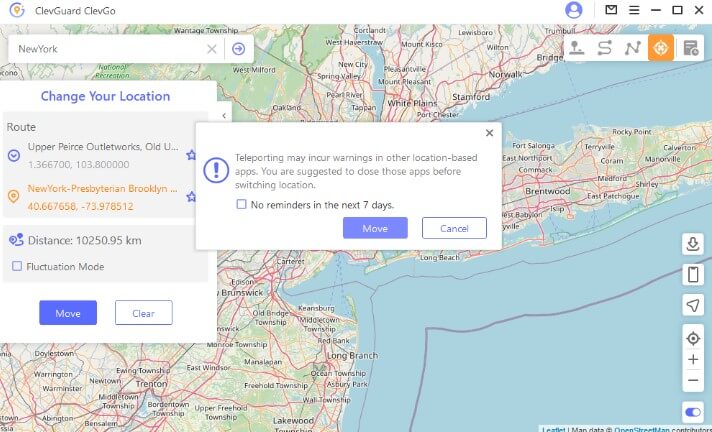Zoom out the map with minus
Image resolution: width=712 pixels, height=432 pixels.
693,380
